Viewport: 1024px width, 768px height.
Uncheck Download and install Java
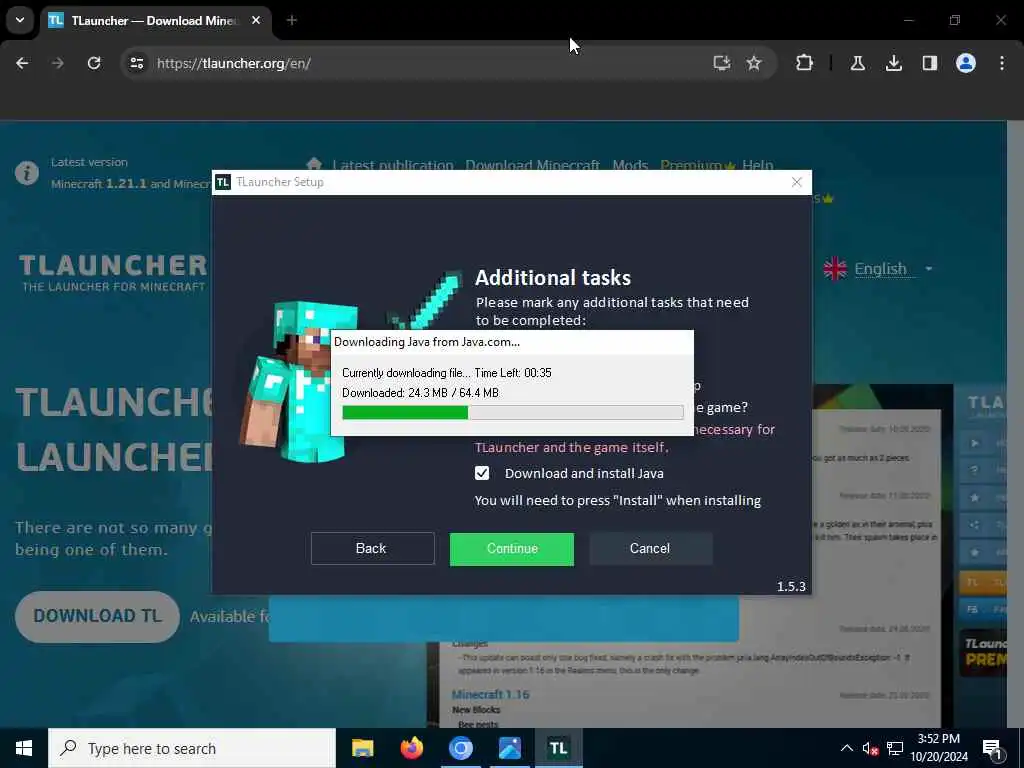click(482, 473)
